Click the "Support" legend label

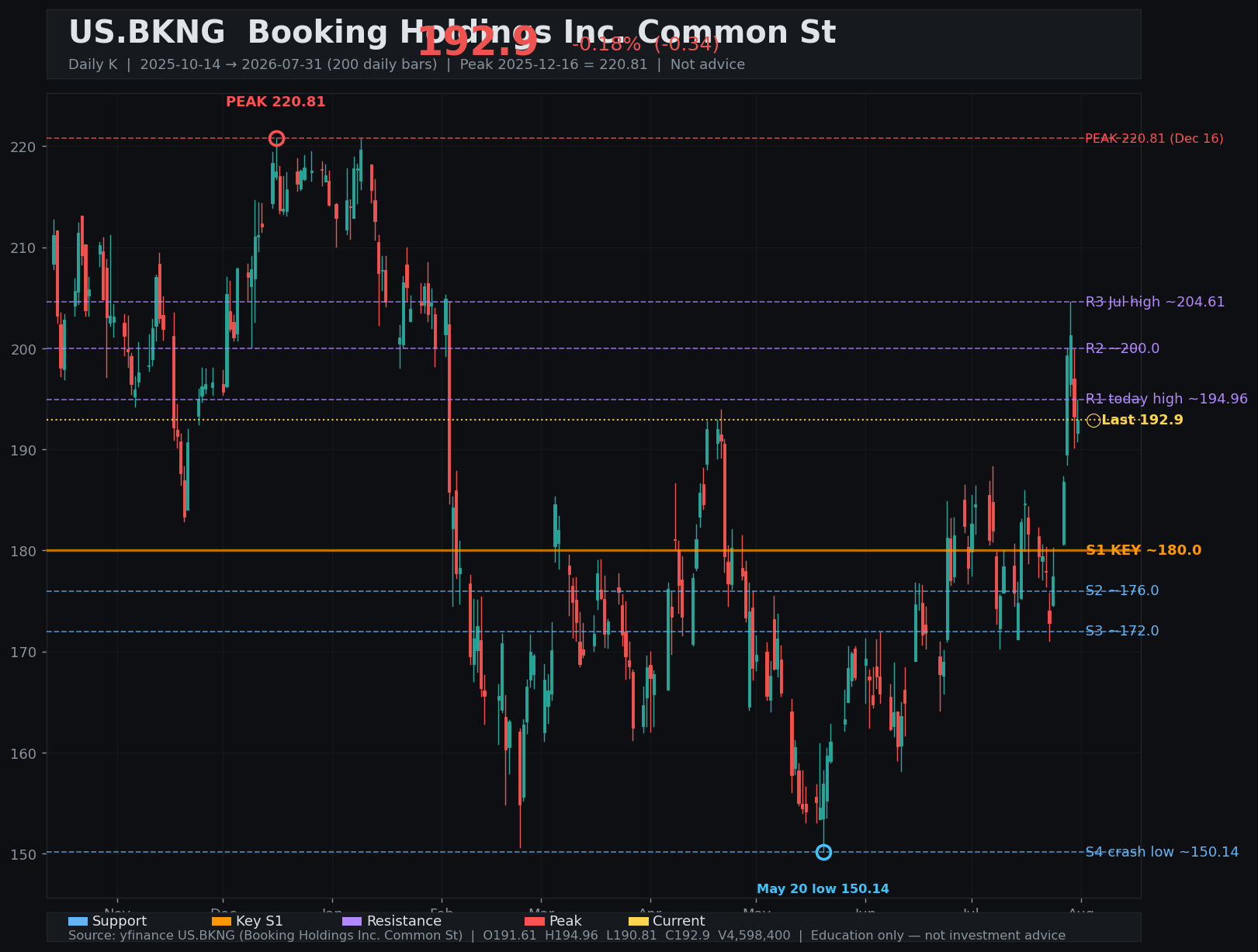click(x=120, y=922)
